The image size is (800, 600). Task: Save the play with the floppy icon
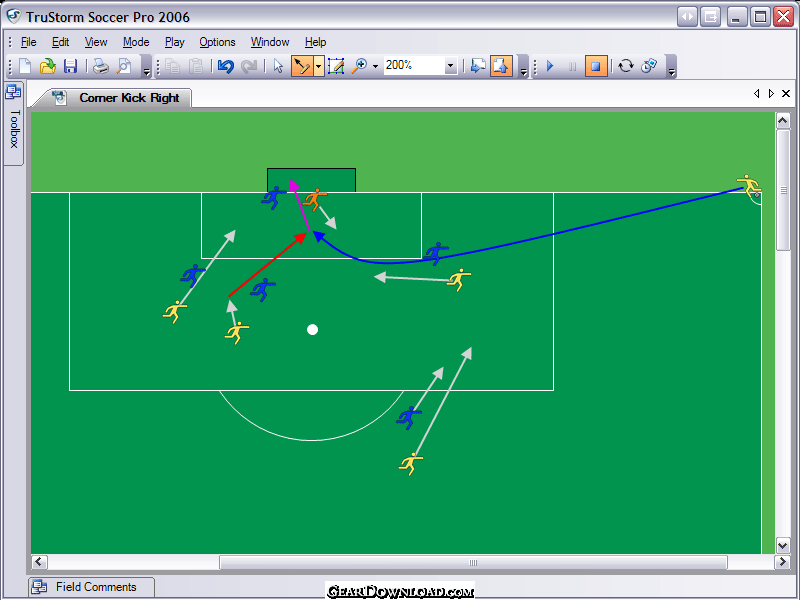coord(70,66)
